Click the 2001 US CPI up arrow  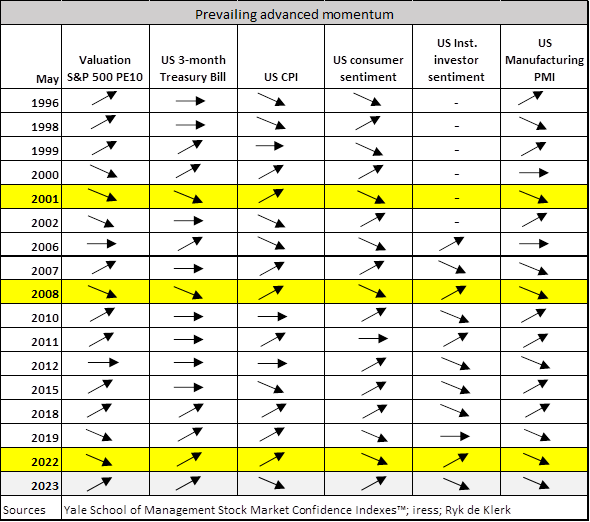point(271,196)
